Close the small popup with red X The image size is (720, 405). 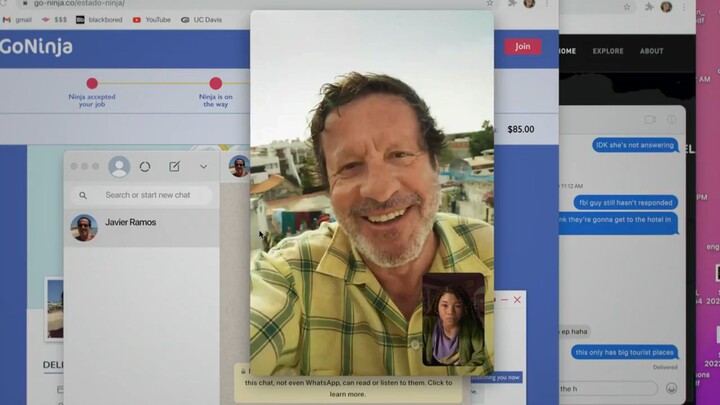(518, 300)
